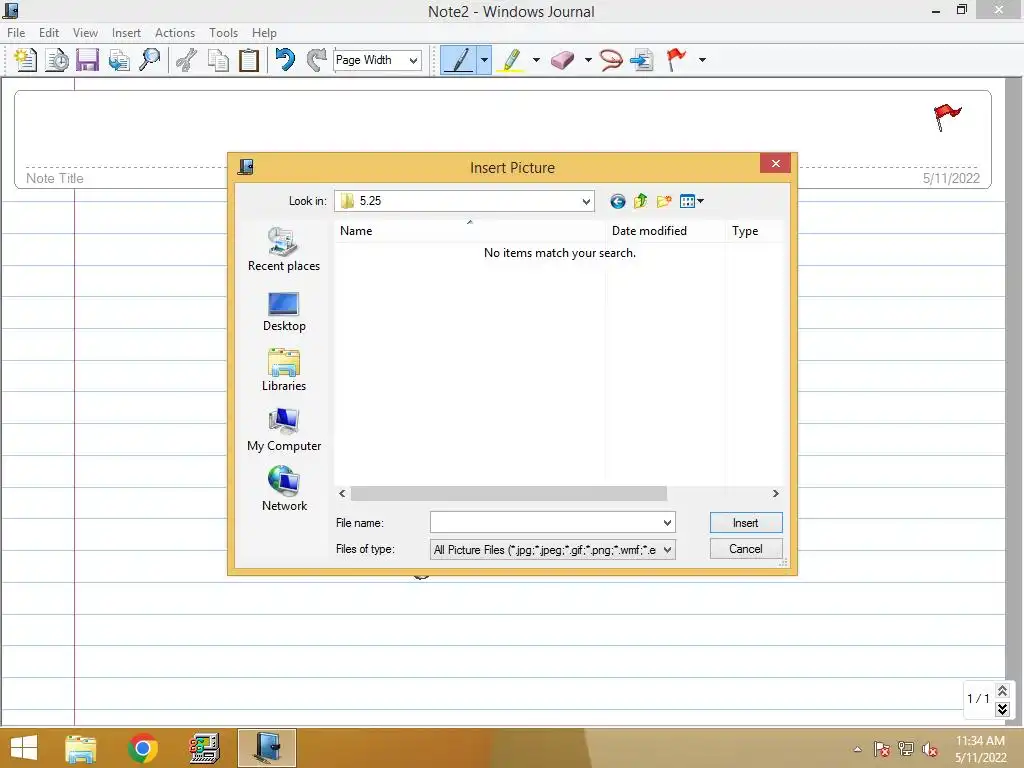1024x768 pixels.
Task: Open My Computer in dialog sidebar
Action: tap(284, 430)
